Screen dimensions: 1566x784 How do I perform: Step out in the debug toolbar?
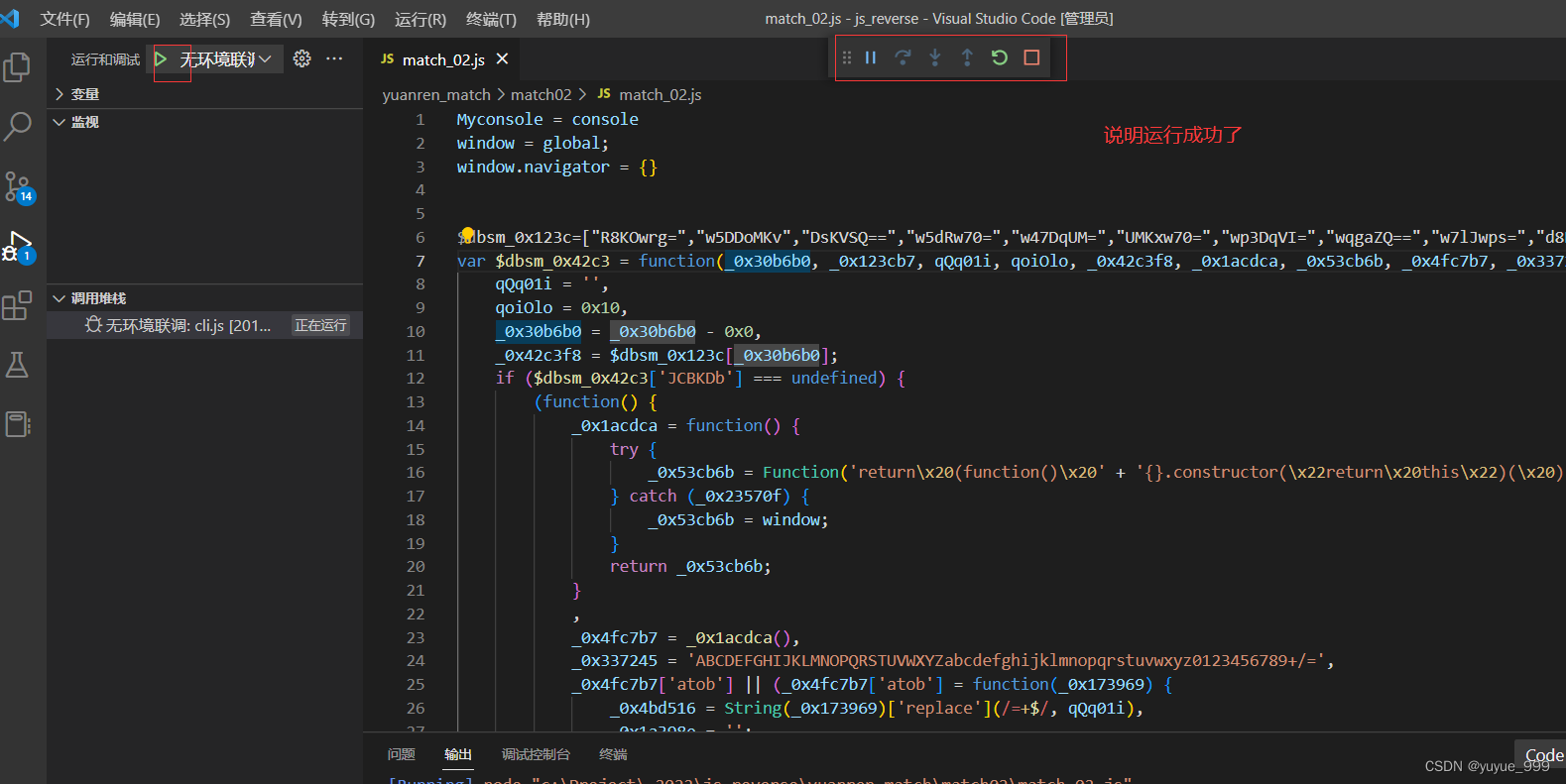(x=967, y=57)
